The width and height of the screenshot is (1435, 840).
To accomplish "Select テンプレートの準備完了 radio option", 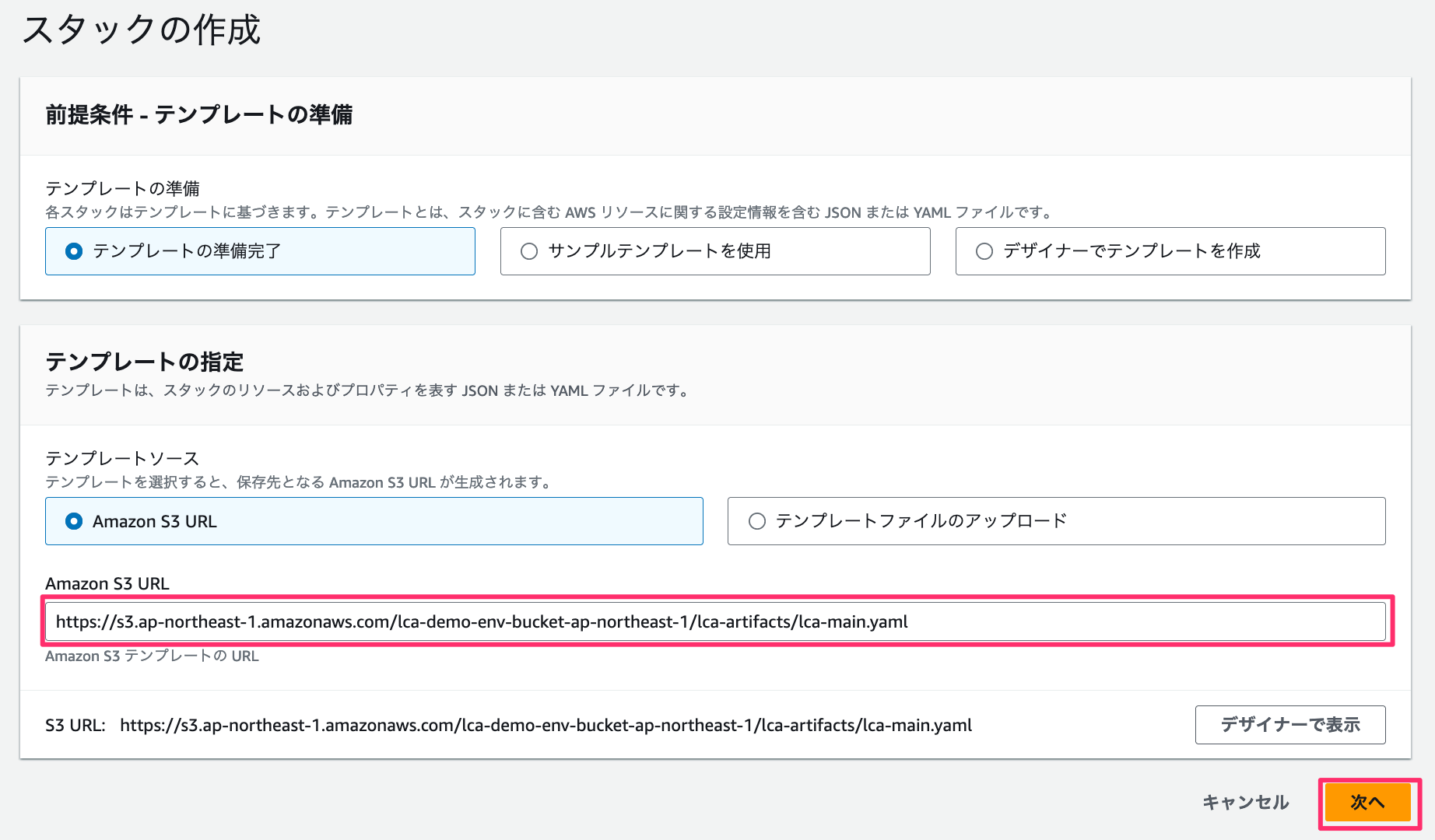I will 260,251.
